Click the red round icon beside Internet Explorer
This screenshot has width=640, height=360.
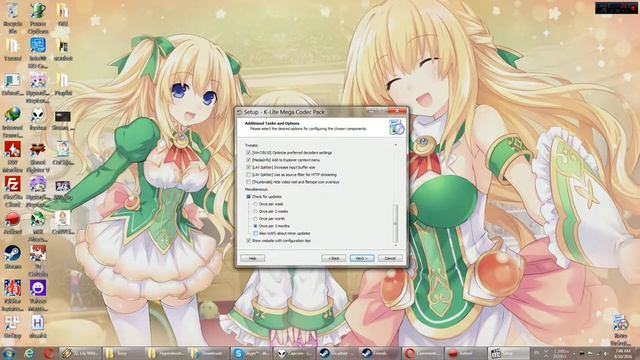(x=48, y=353)
